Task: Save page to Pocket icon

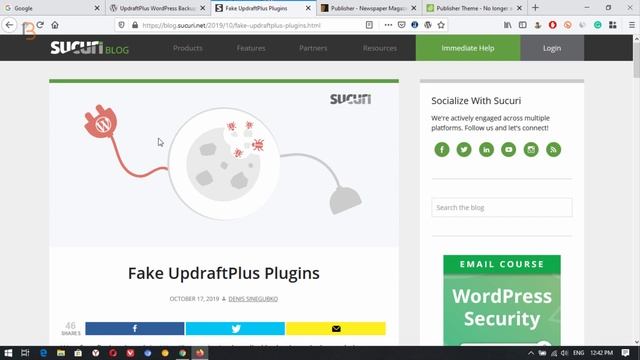Action: pyautogui.click(x=402, y=25)
